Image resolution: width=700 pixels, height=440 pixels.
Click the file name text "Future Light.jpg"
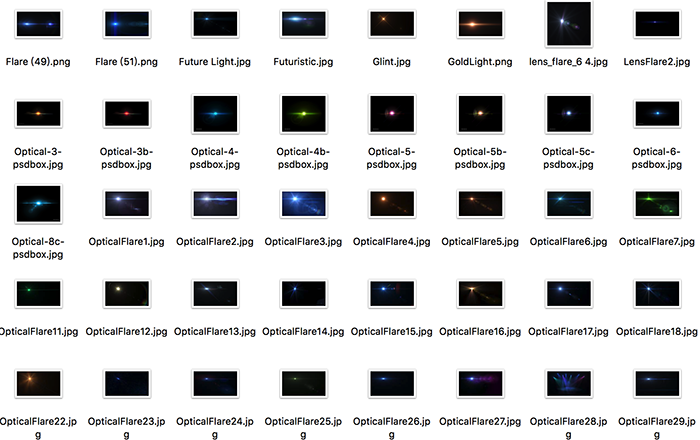215,62
